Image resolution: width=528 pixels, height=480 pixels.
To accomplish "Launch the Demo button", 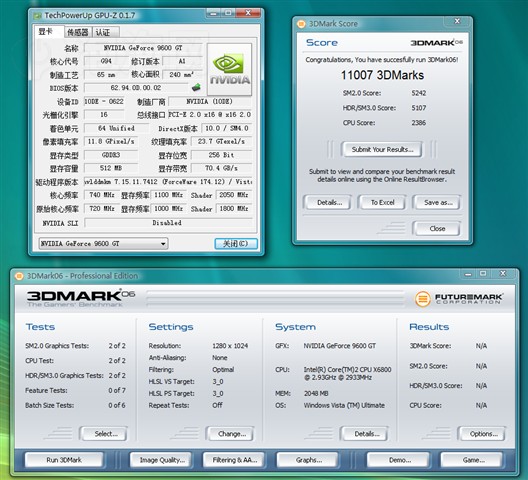I will coord(398,460).
